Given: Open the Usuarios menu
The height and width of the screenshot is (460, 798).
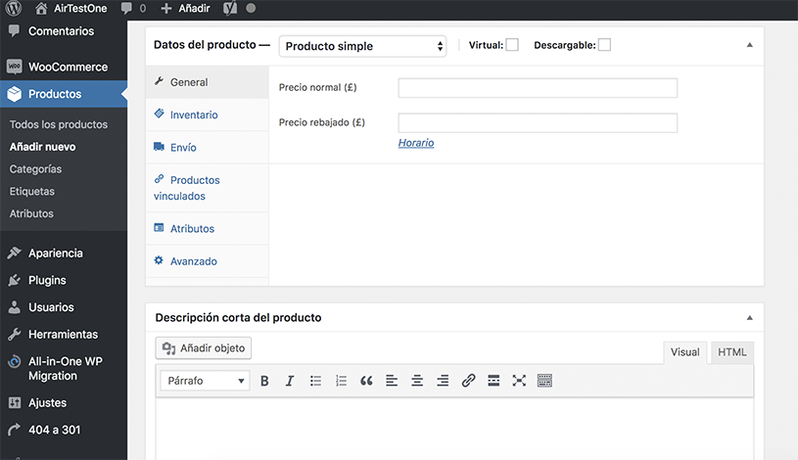Looking at the screenshot, I should [64, 307].
